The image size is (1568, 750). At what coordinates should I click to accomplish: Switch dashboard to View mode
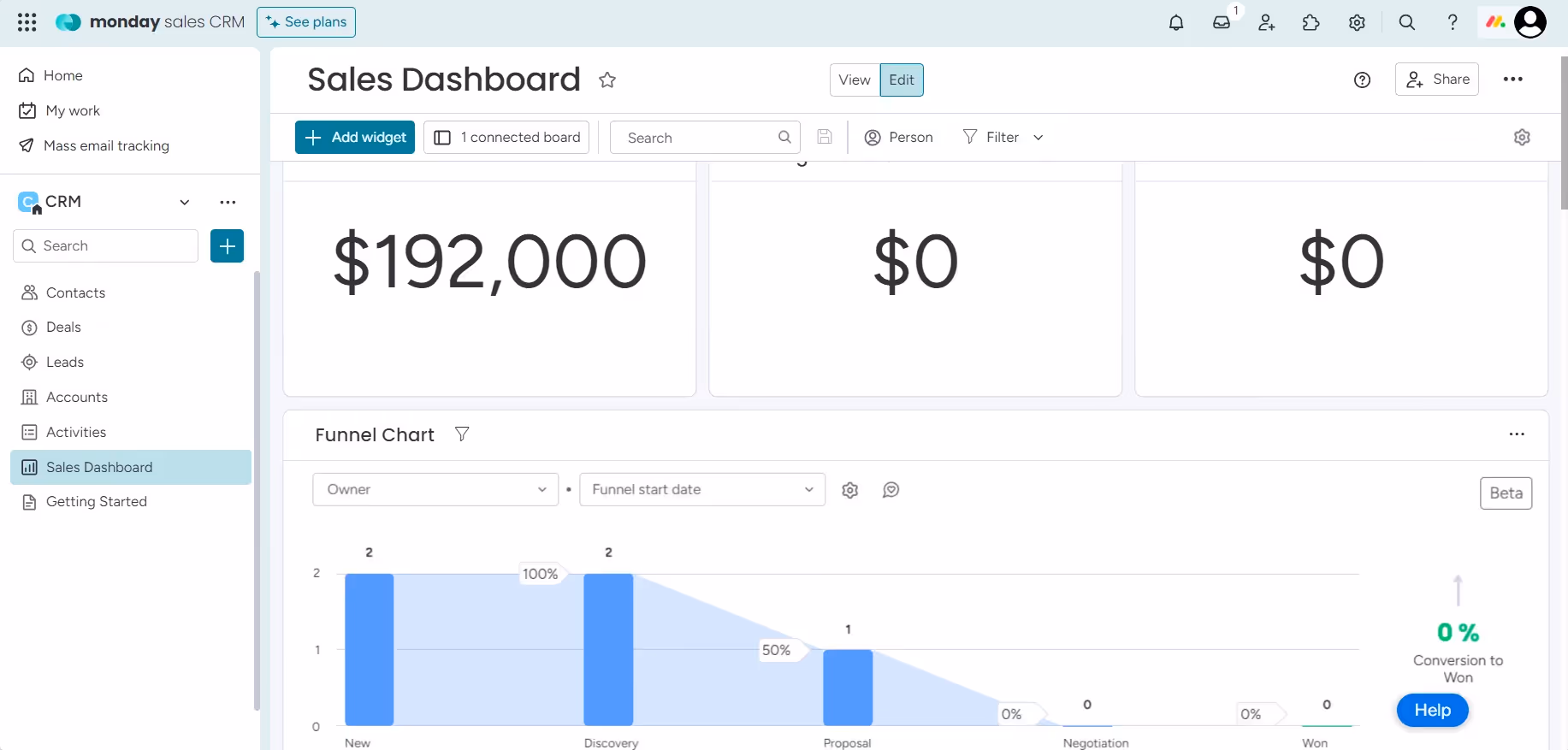(x=855, y=80)
